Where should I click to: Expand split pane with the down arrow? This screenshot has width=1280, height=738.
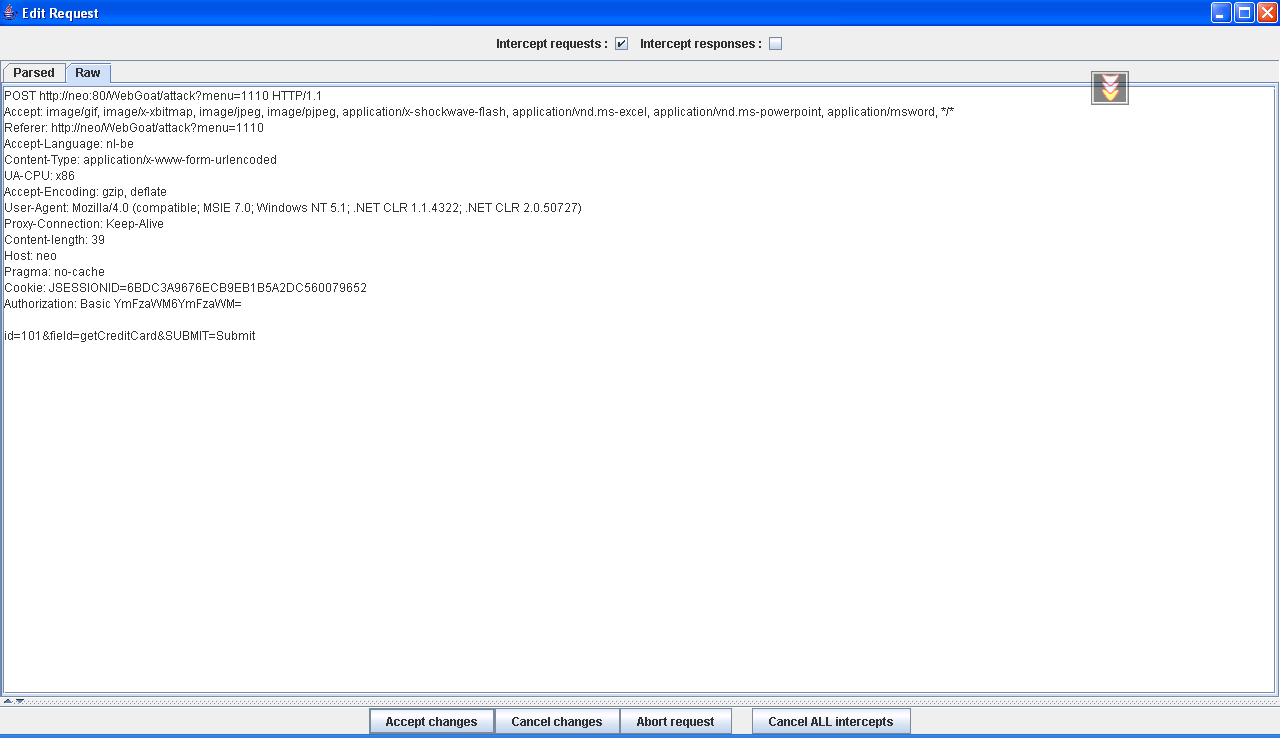click(19, 701)
